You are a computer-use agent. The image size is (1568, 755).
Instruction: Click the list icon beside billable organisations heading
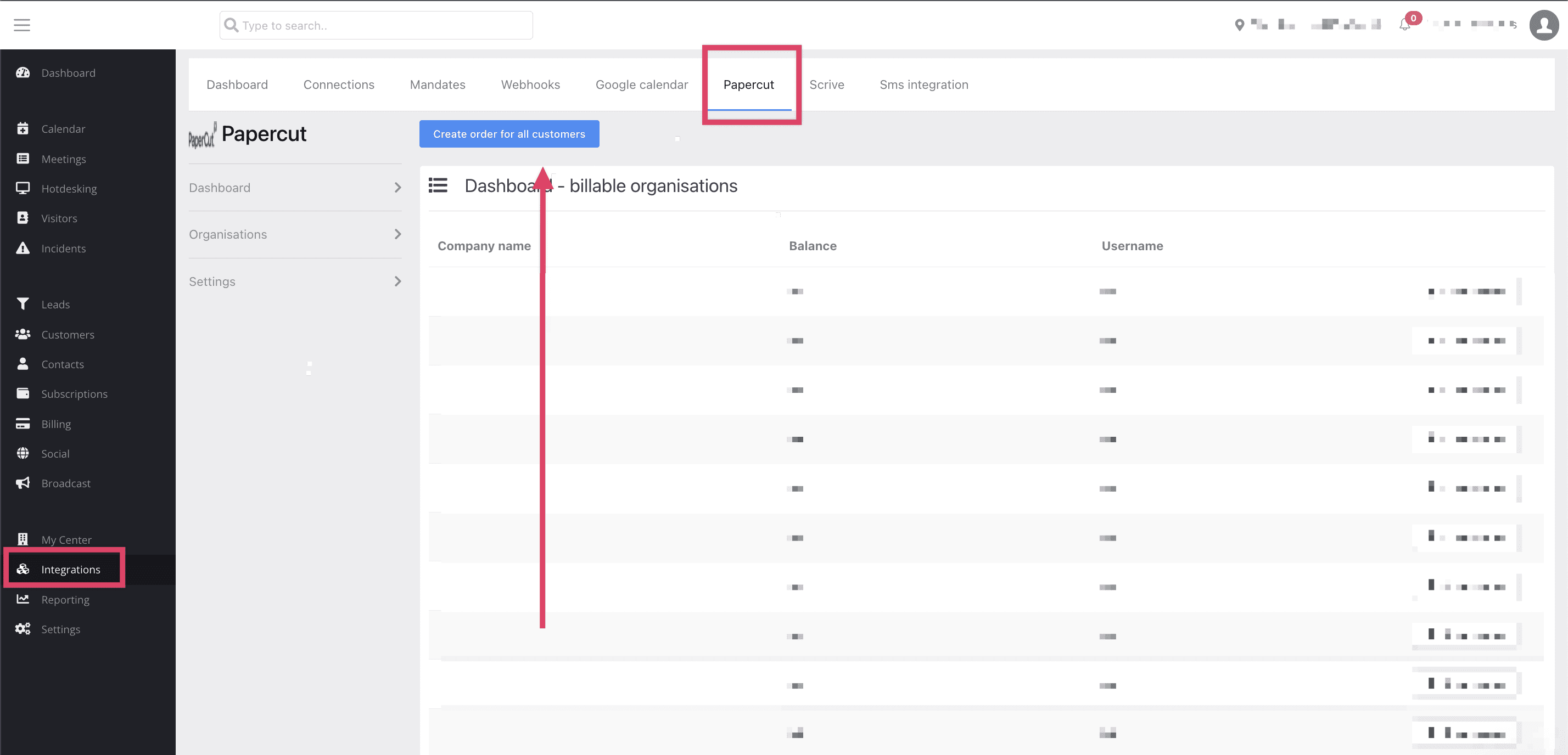(x=438, y=185)
